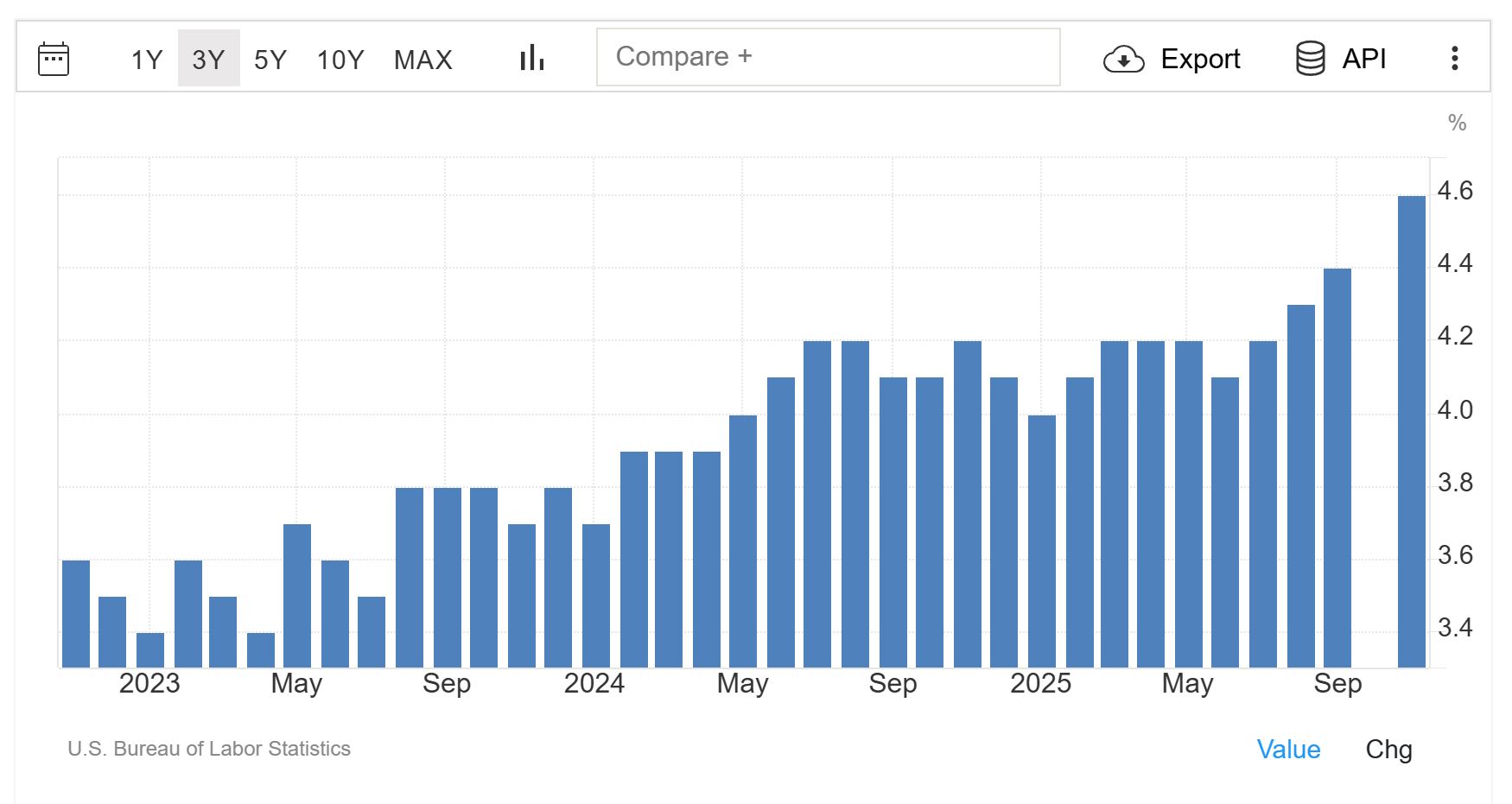Click the first bar at far left
1512x804 pixels.
[x=76, y=613]
